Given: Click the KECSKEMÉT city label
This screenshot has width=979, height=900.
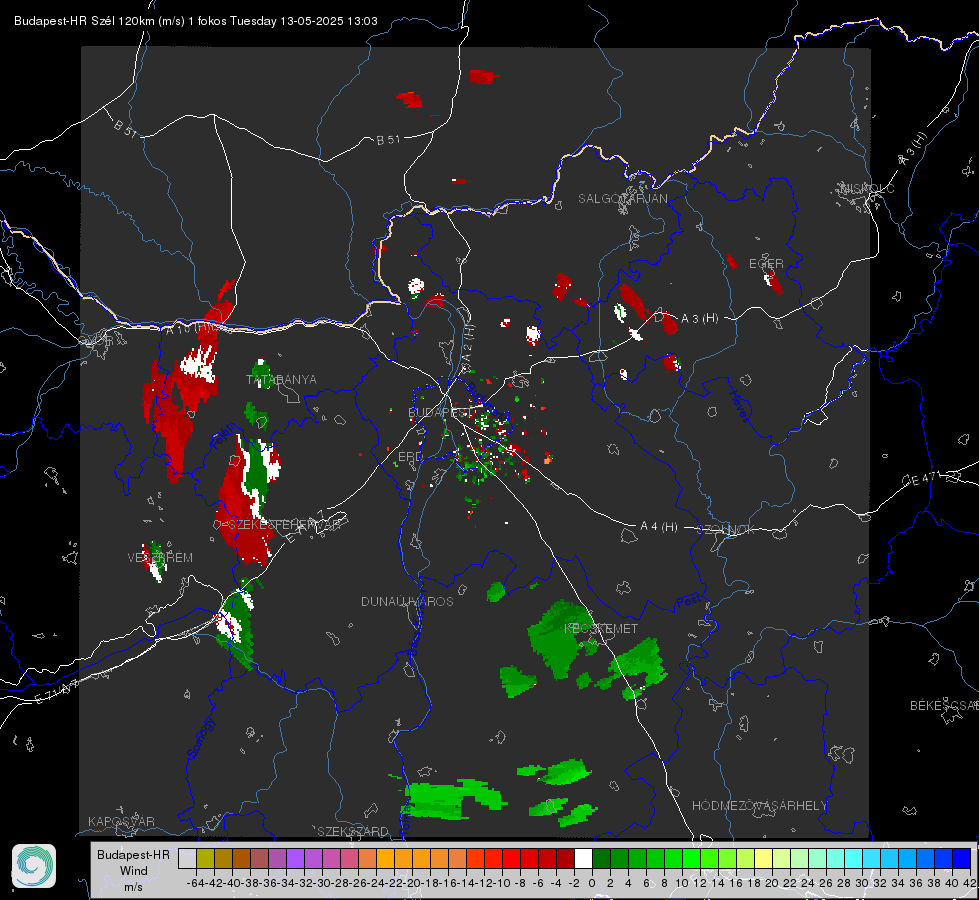Looking at the screenshot, I should [601, 628].
